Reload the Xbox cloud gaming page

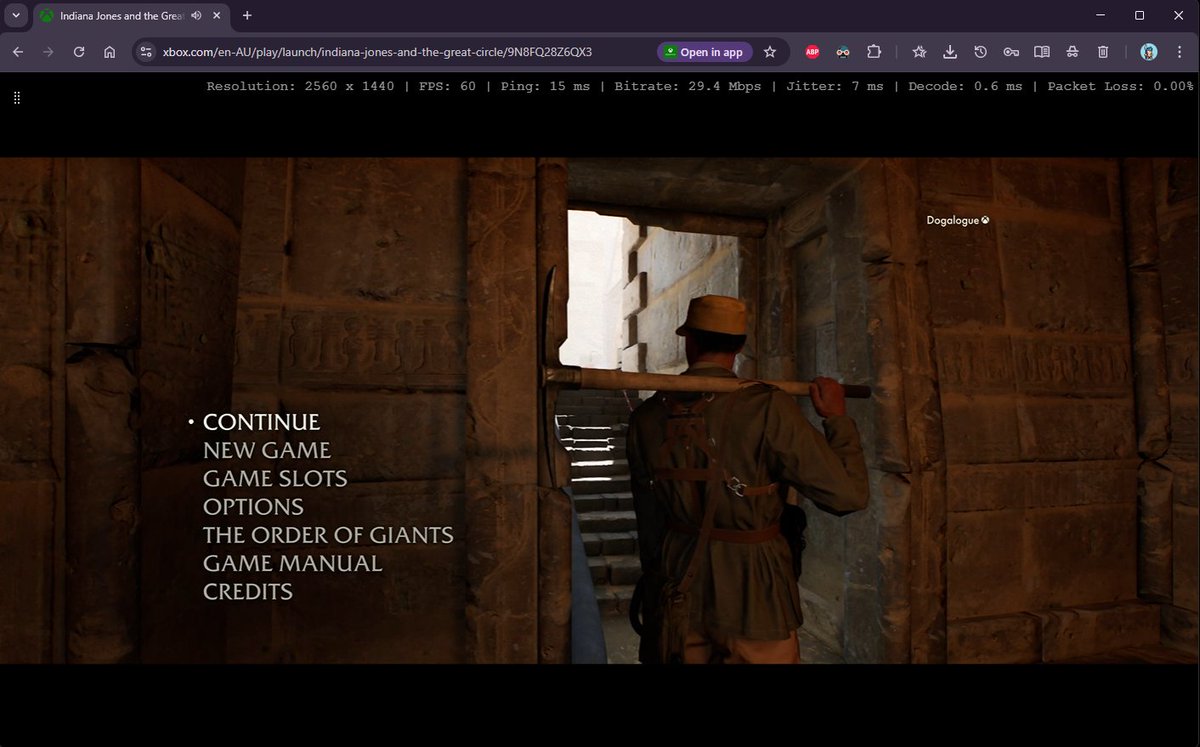pyautogui.click(x=79, y=52)
